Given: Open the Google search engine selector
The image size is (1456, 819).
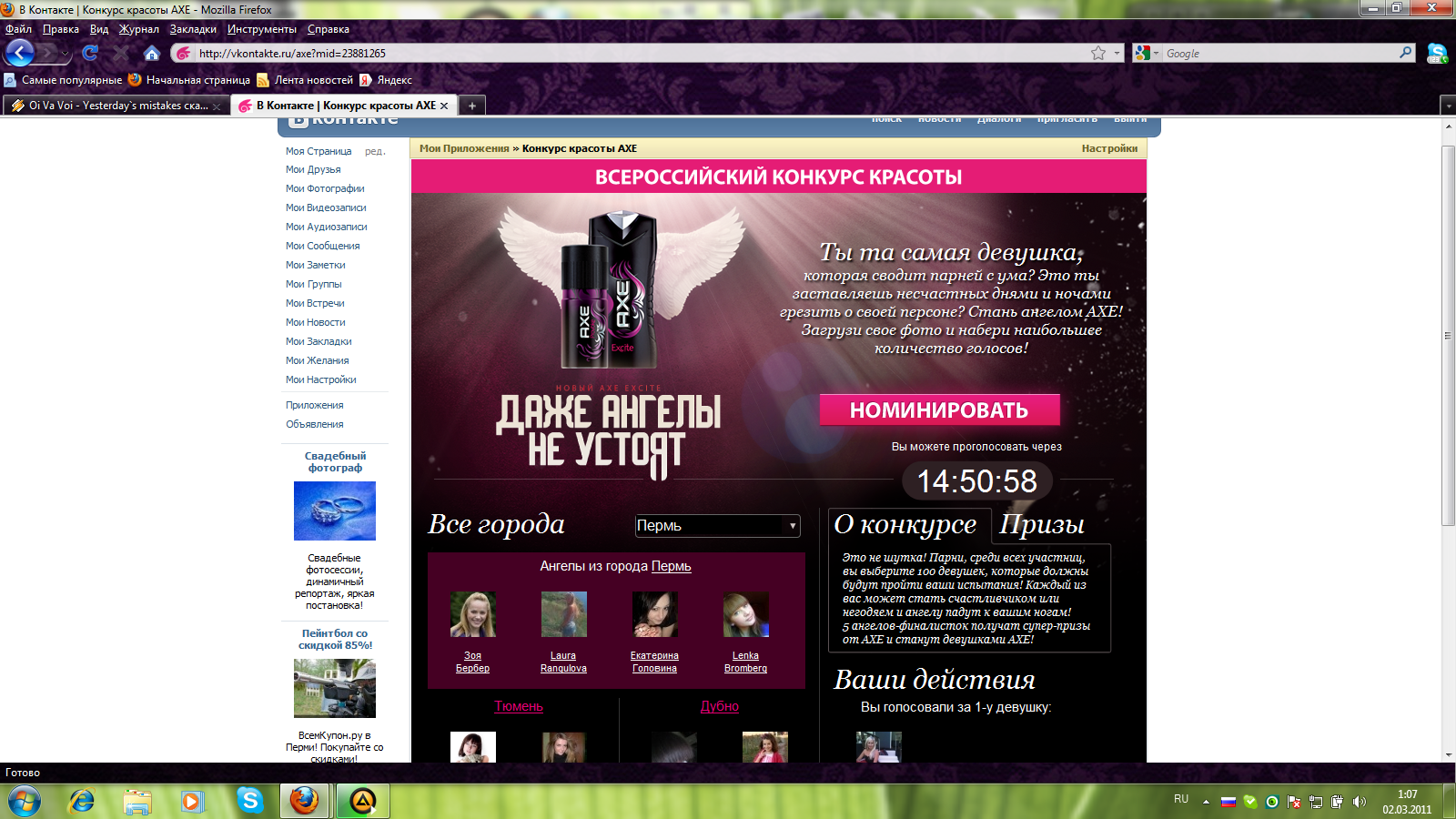Looking at the screenshot, I should 1147,53.
